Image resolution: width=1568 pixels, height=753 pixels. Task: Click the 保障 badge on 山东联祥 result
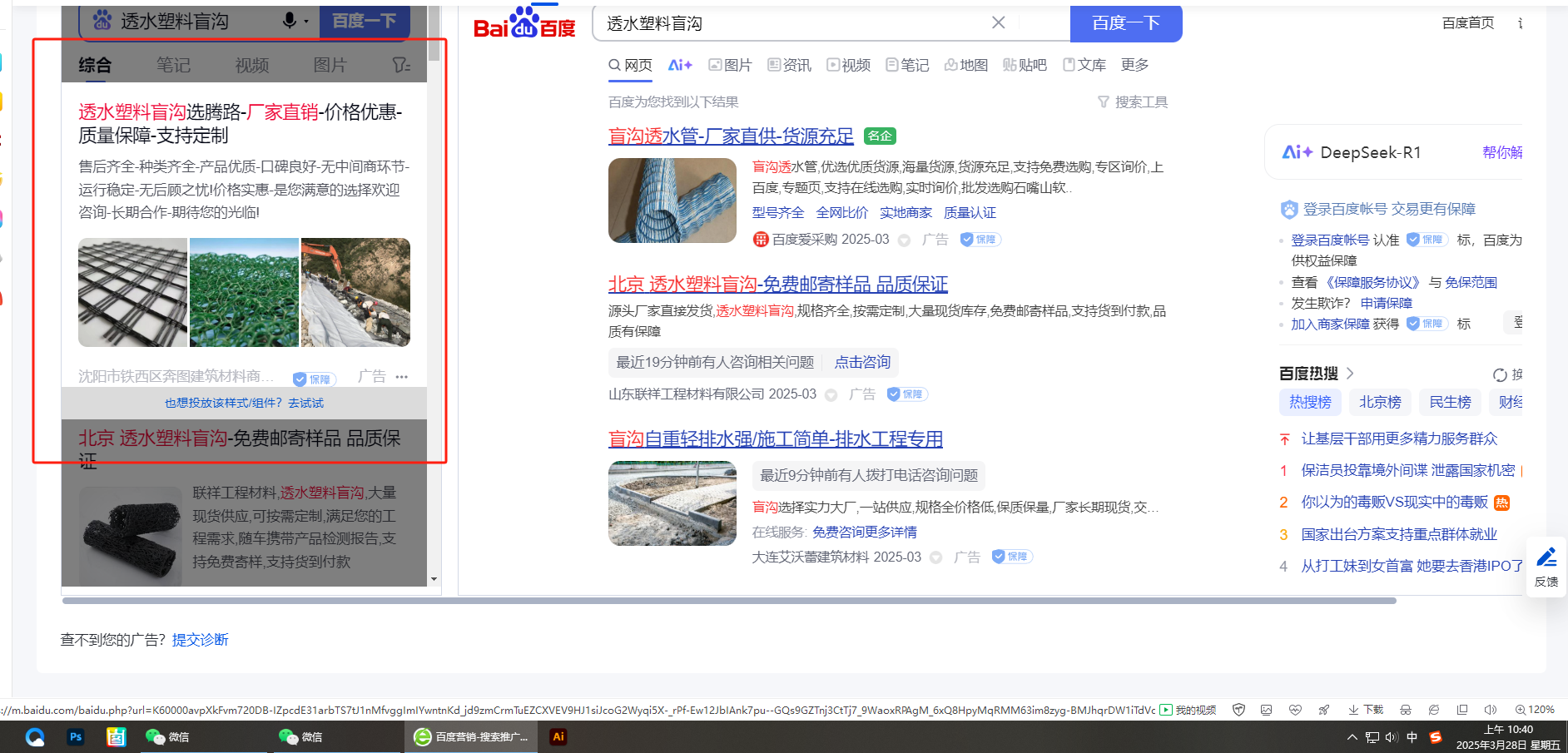pos(907,394)
